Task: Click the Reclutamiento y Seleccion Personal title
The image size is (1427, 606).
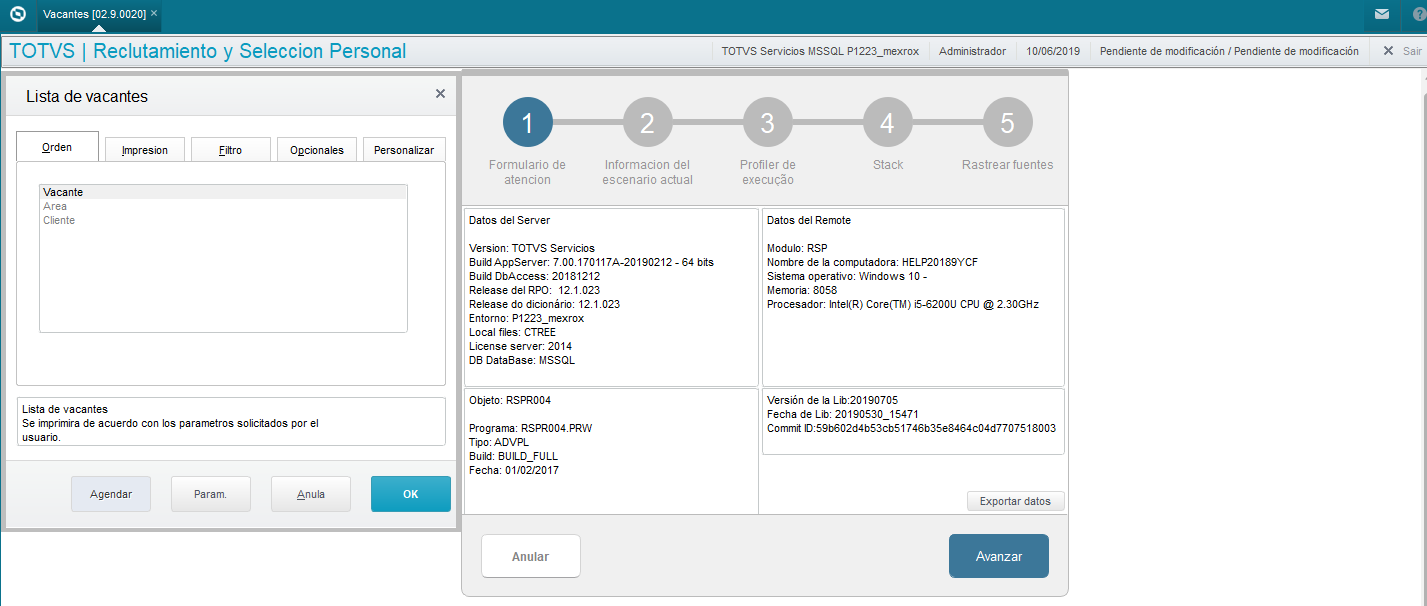Action: point(250,51)
